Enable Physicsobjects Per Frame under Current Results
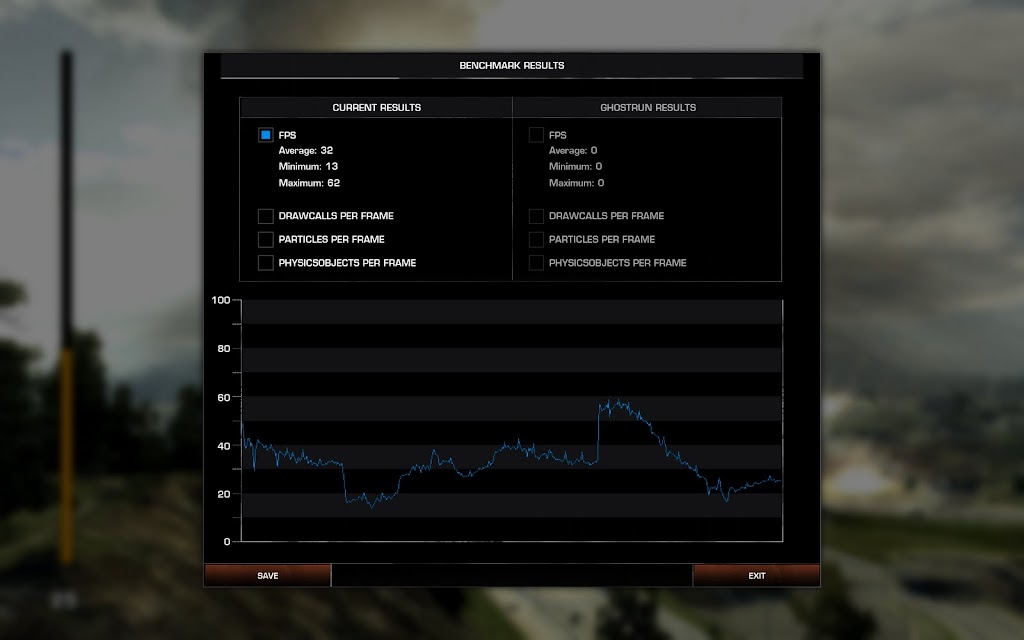 pyautogui.click(x=265, y=263)
